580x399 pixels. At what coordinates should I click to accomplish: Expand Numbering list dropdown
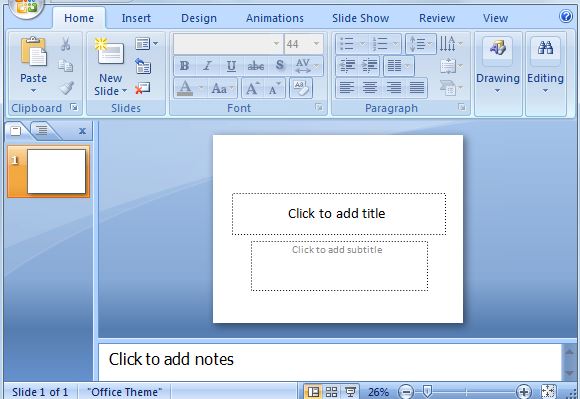pyautogui.click(x=395, y=44)
